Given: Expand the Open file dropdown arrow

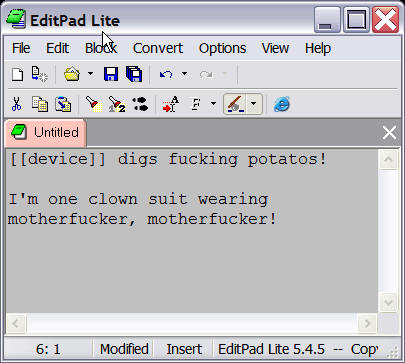Looking at the screenshot, I should [x=90, y=74].
